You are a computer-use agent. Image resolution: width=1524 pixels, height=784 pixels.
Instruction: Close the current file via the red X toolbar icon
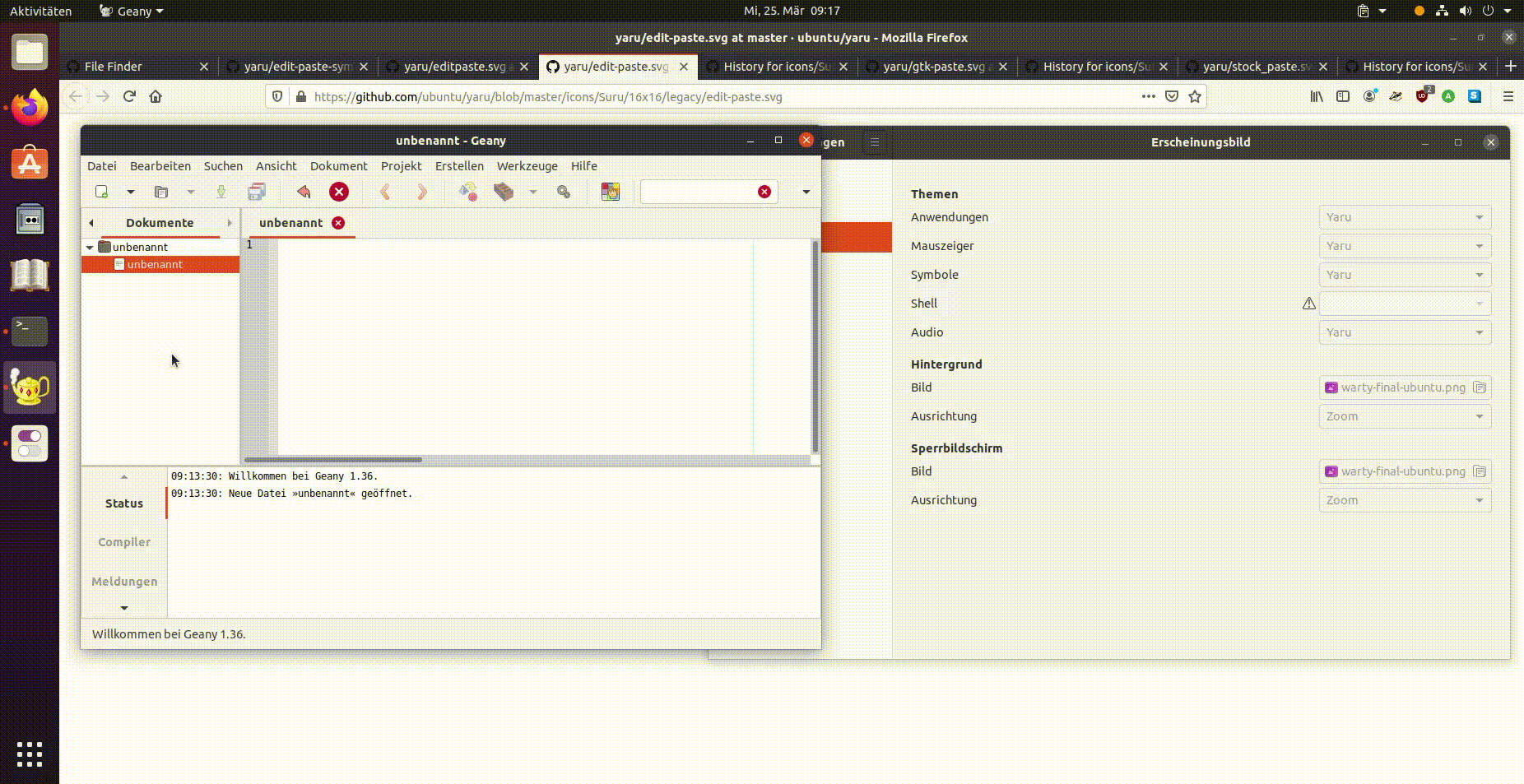click(339, 192)
